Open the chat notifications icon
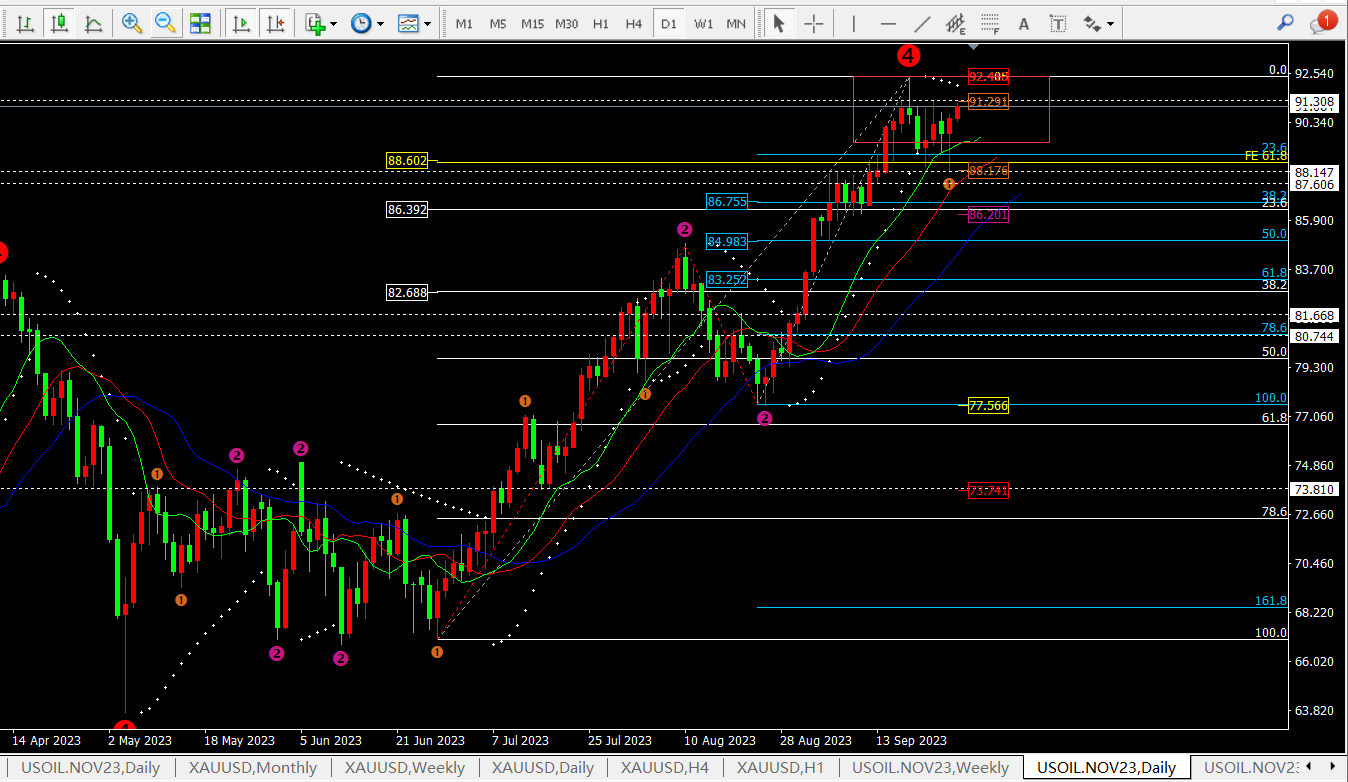1348x782 pixels. pyautogui.click(x=1322, y=22)
